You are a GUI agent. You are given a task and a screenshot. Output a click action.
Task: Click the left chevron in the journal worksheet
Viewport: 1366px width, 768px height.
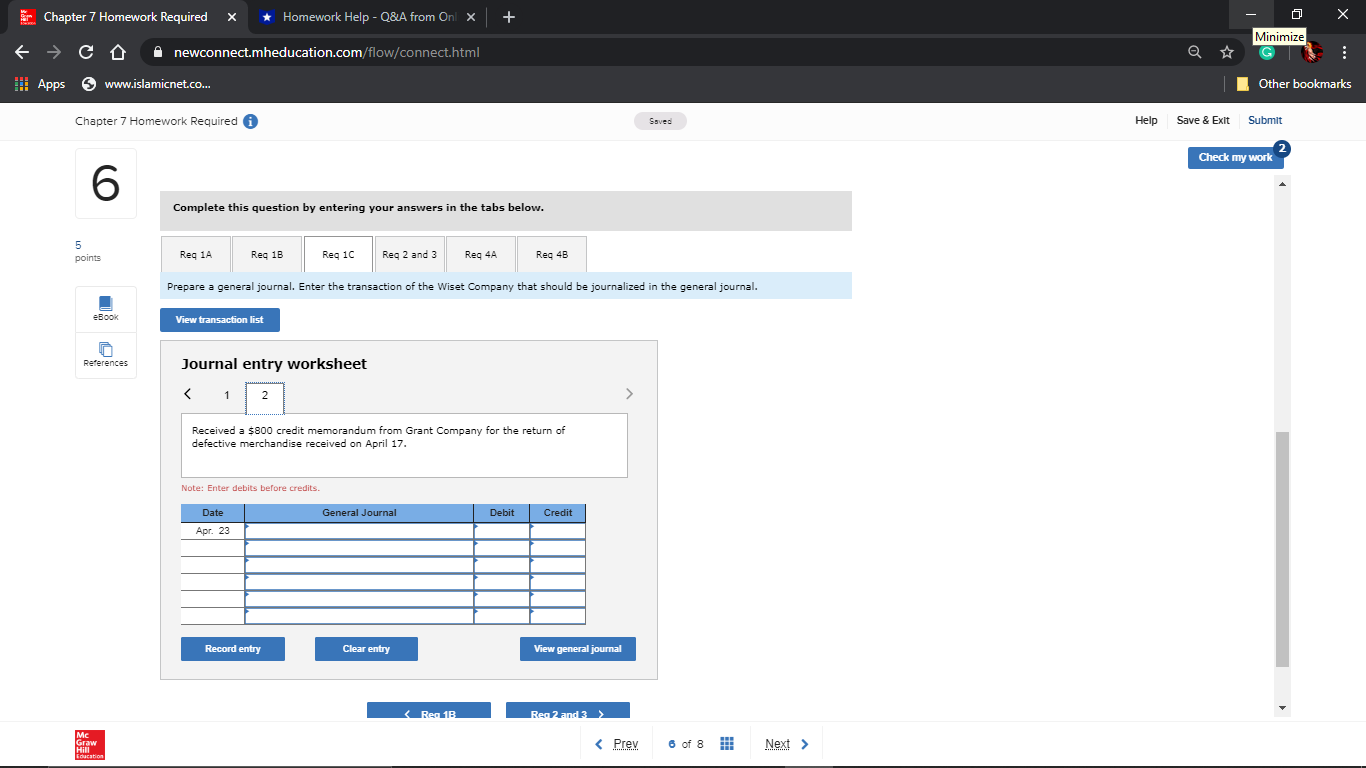pos(187,394)
